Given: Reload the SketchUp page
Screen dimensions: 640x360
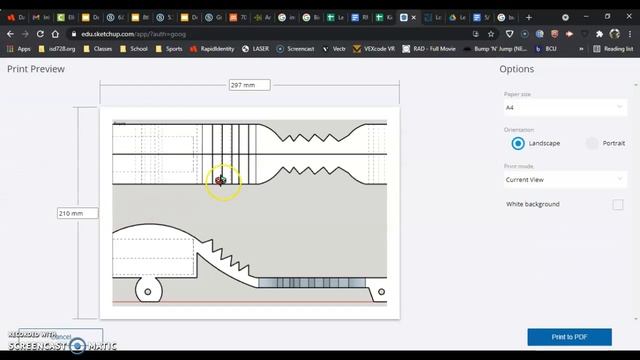Looking at the screenshot, I should 40,34.
